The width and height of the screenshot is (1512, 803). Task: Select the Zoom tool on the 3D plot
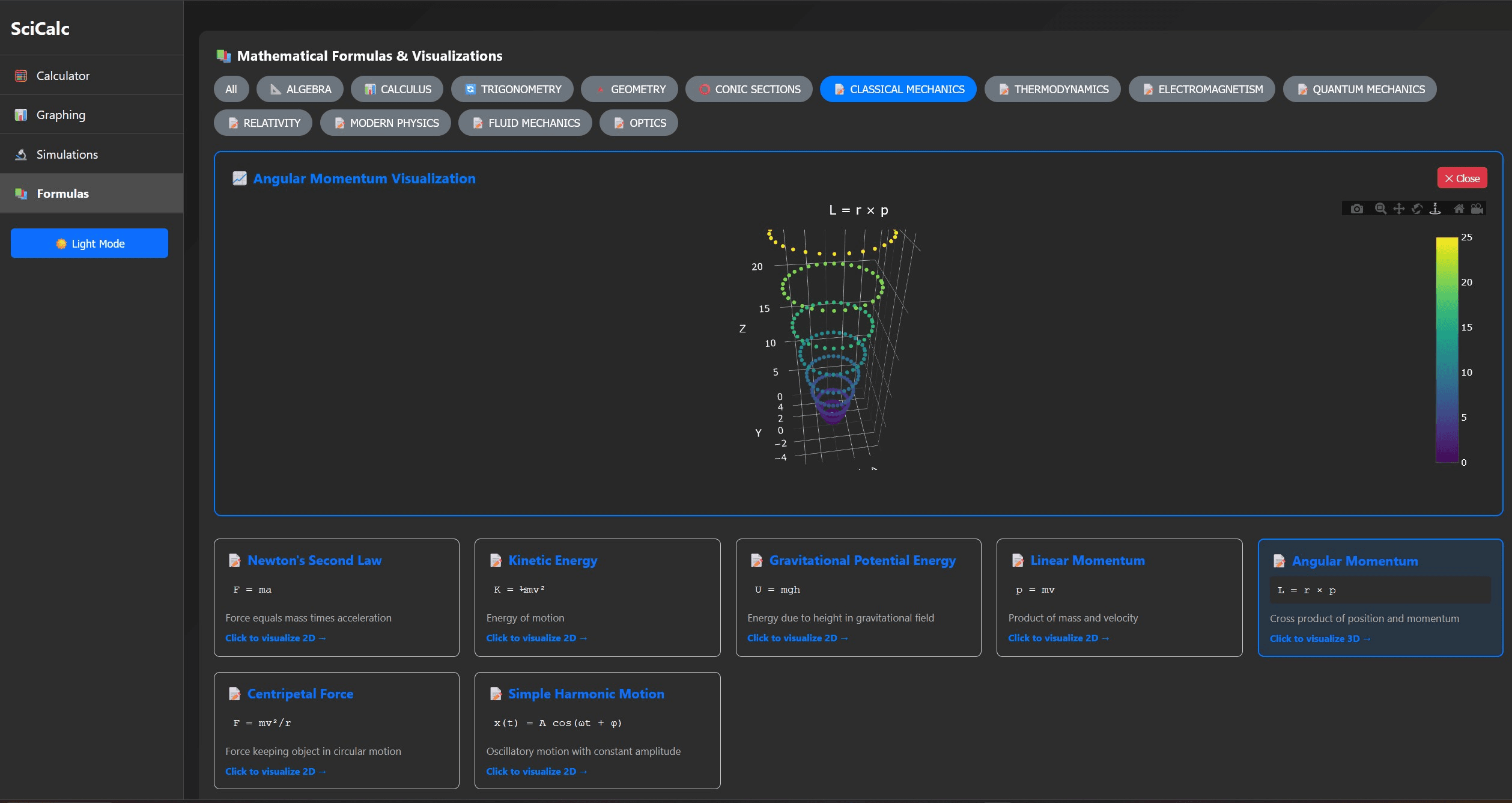1380,209
